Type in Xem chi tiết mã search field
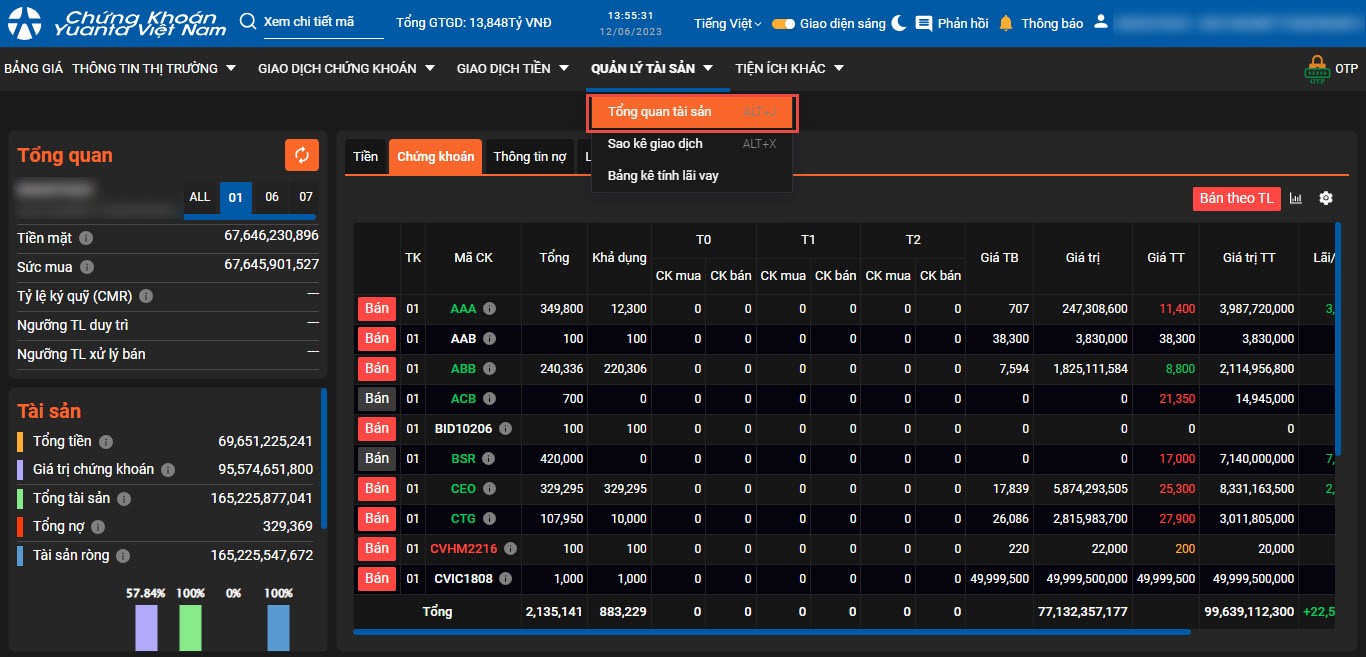 pos(323,22)
